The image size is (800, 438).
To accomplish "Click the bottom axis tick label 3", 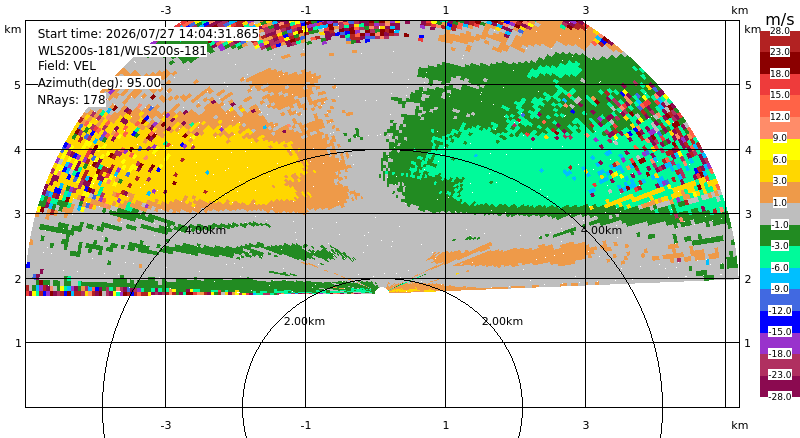I will [586, 425].
